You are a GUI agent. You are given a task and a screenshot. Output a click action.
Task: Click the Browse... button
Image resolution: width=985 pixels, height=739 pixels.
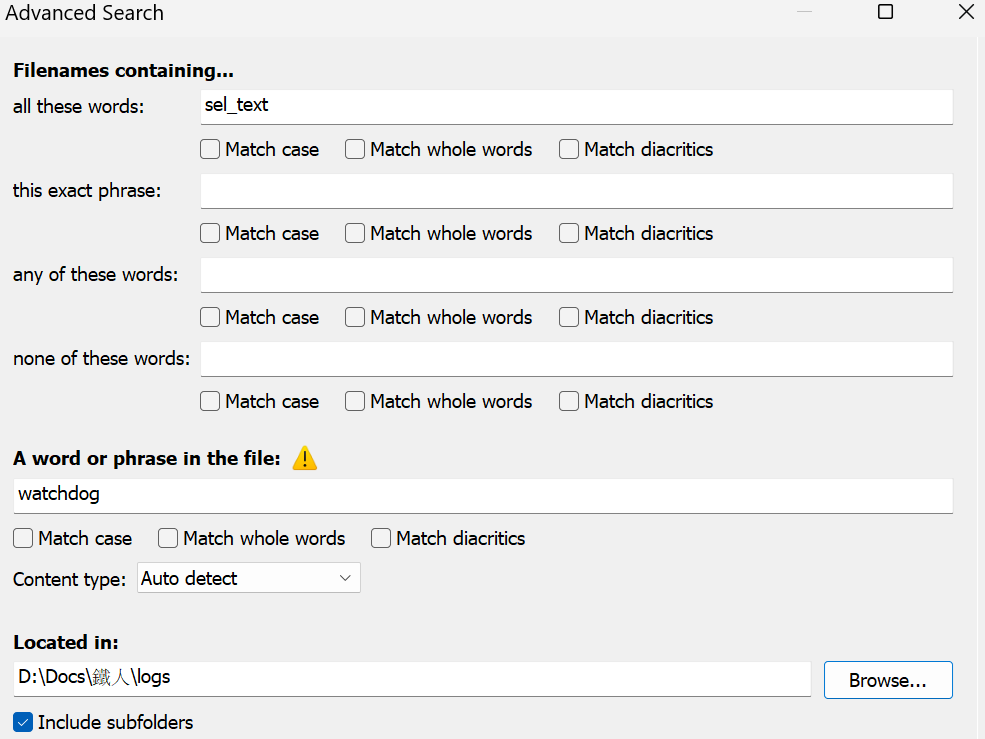[887, 680]
